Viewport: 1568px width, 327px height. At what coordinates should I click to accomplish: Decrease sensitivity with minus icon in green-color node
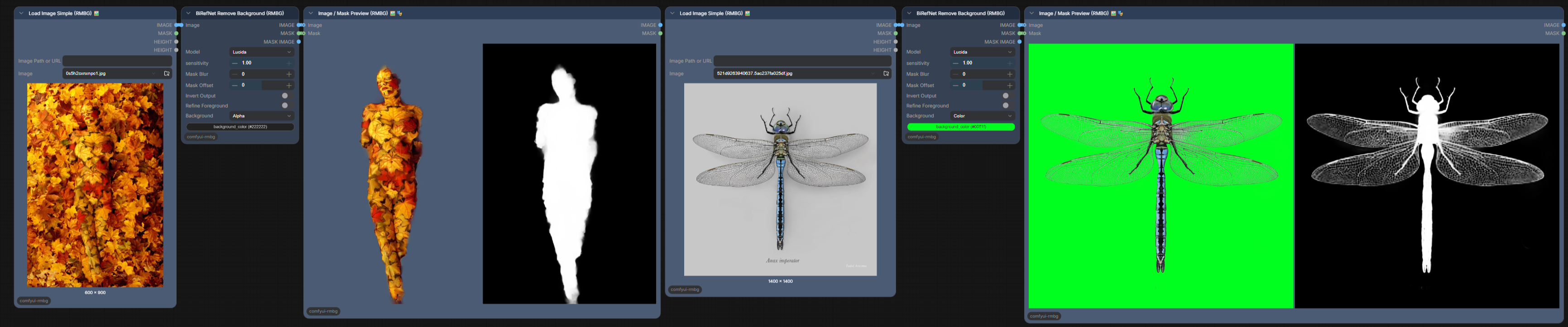(x=956, y=63)
